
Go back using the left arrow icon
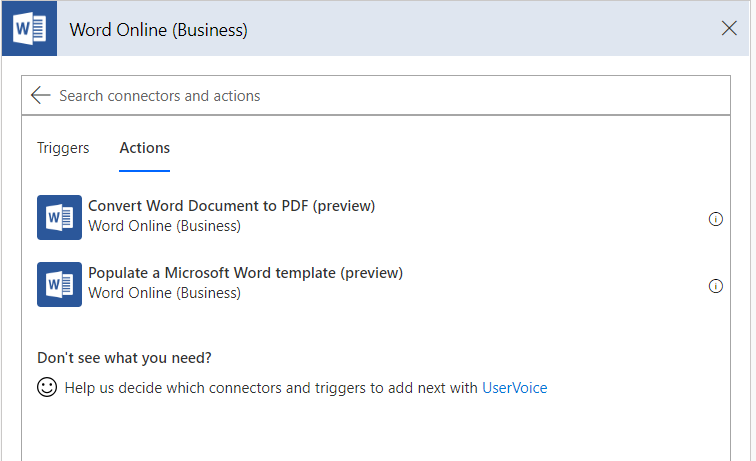tap(40, 95)
